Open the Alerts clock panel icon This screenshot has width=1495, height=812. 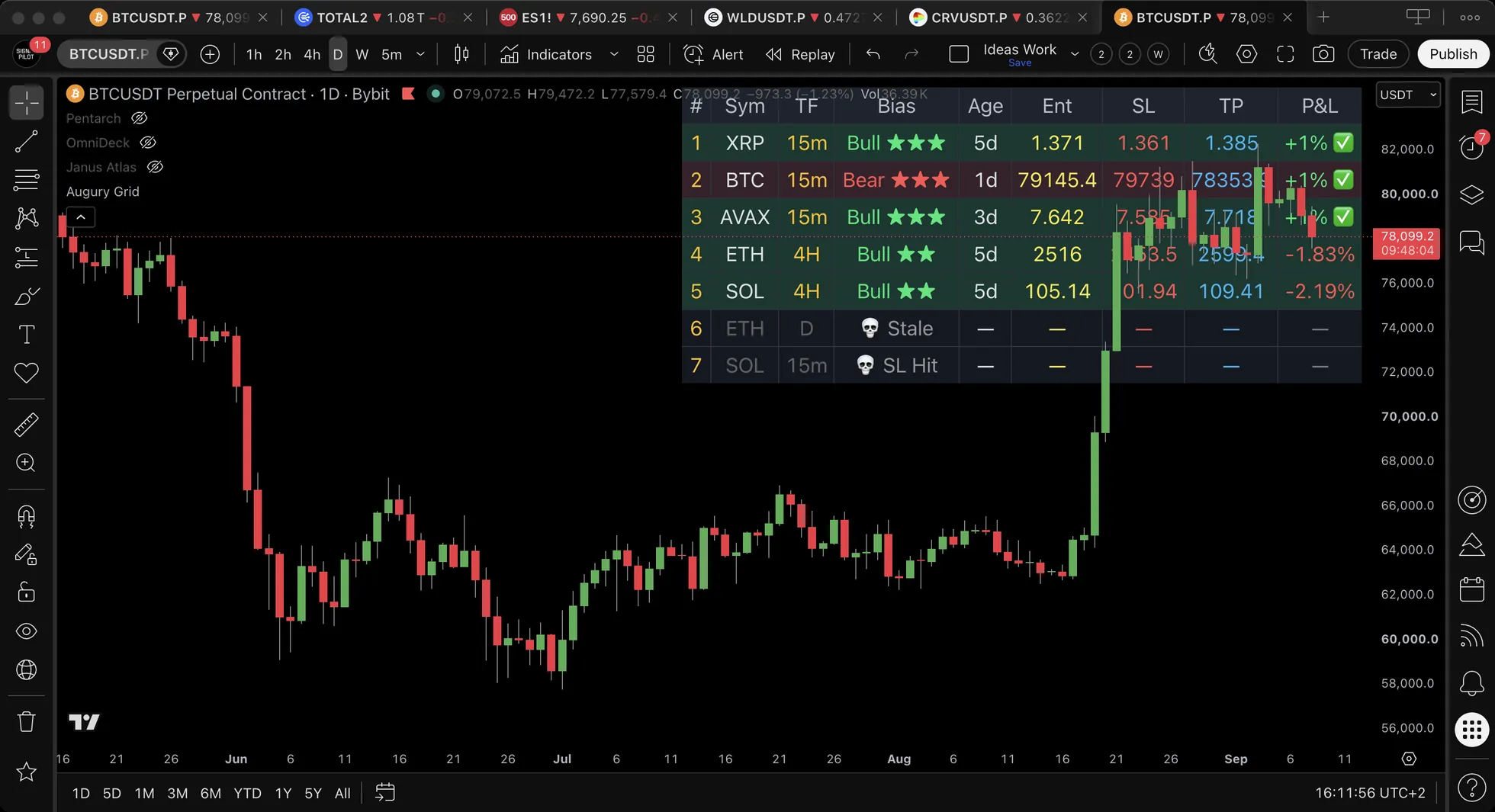[x=1471, y=146]
